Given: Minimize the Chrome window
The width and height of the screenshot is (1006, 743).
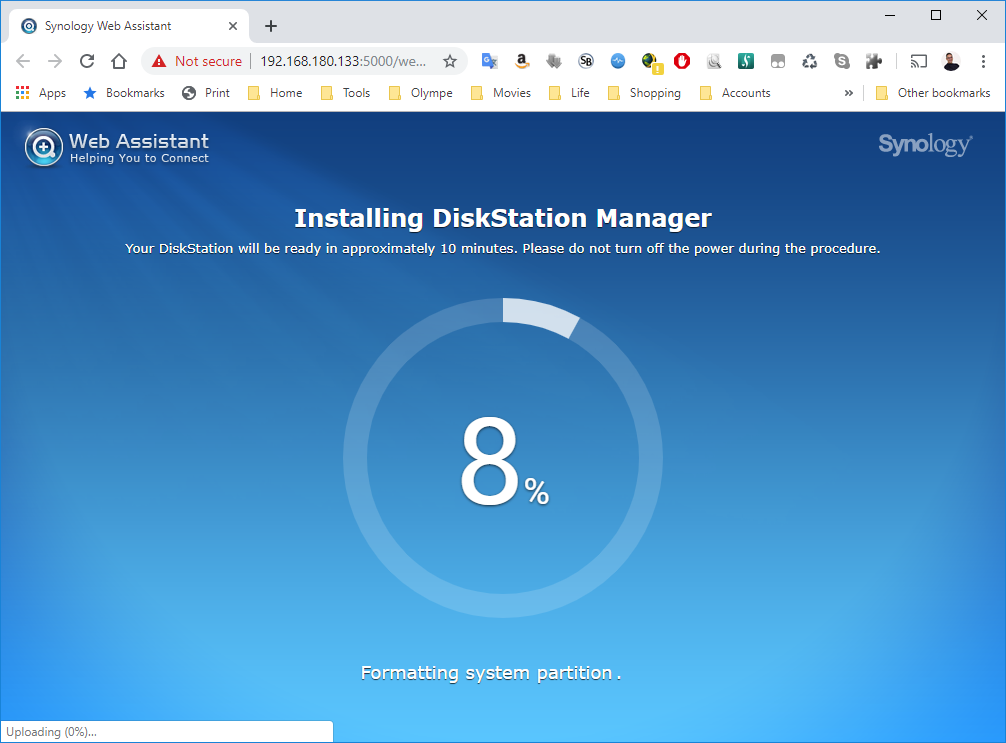Looking at the screenshot, I should click(890, 15).
